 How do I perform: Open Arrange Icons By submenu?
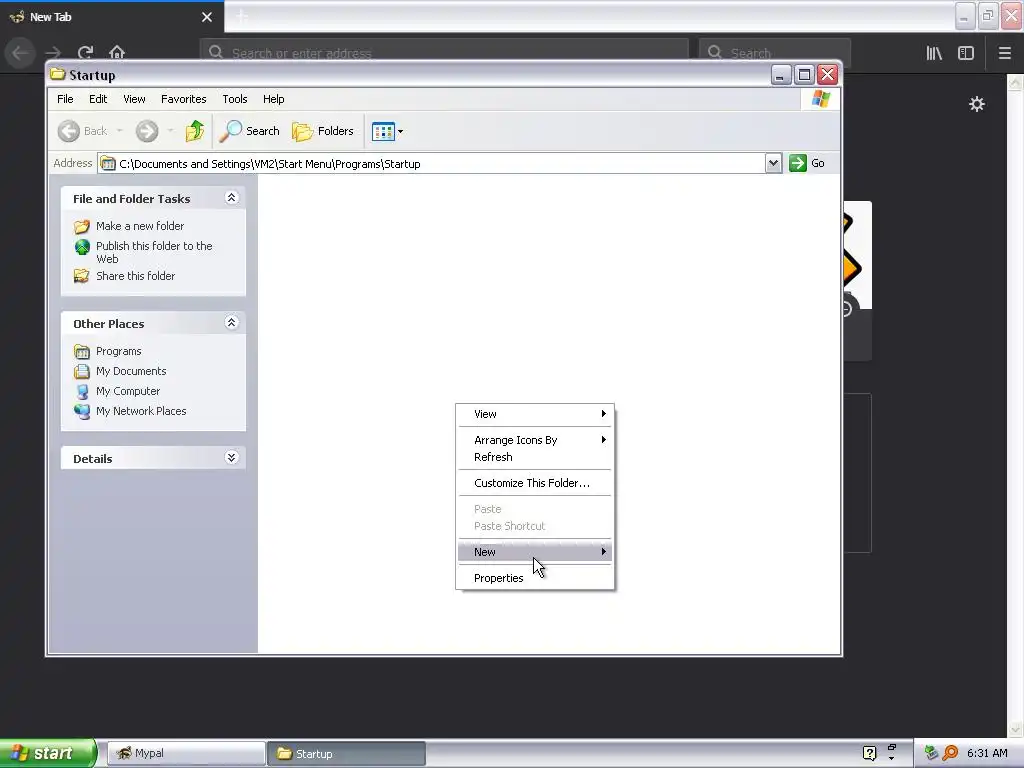(535, 440)
